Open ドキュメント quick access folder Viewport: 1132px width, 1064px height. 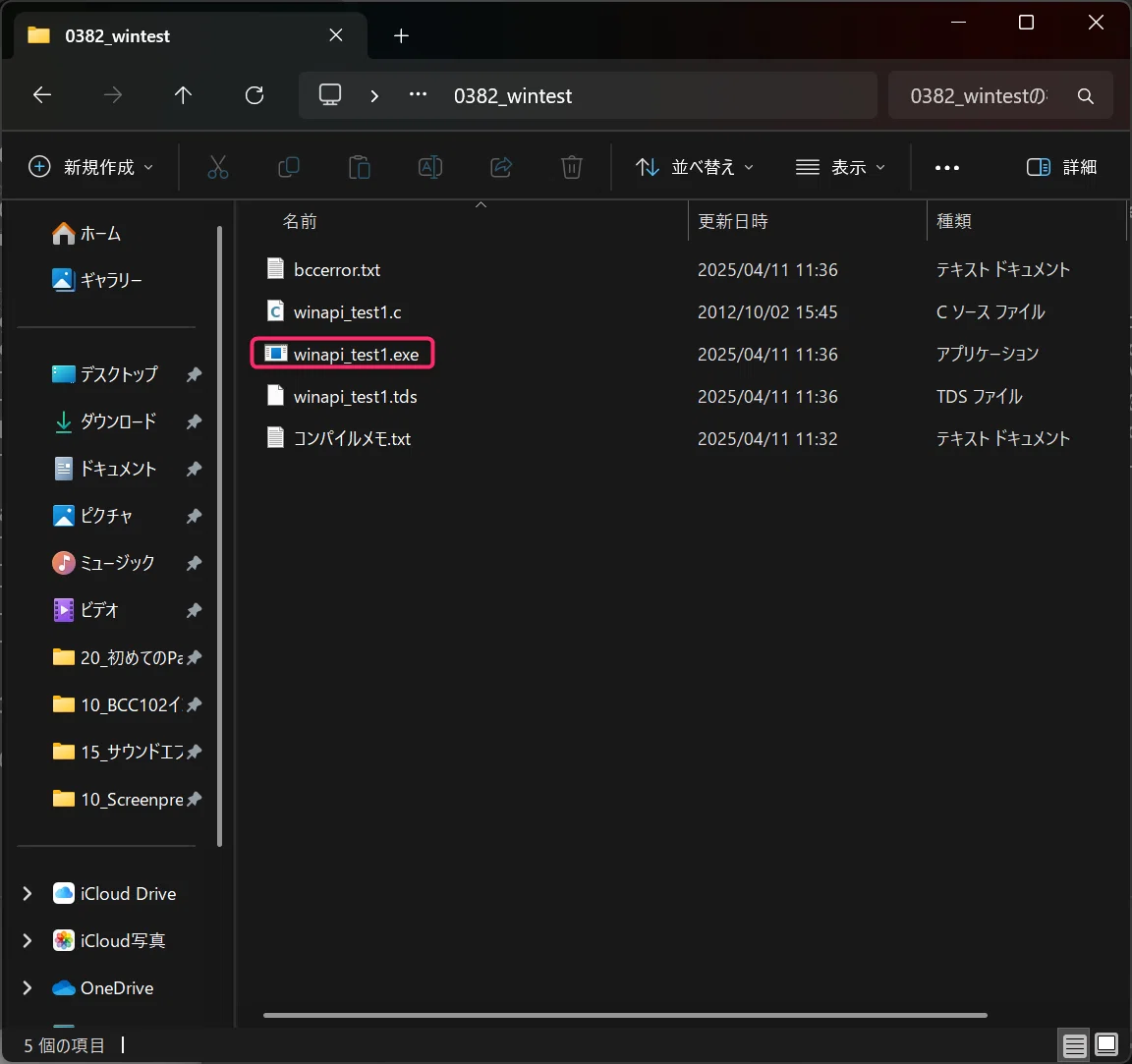[105, 470]
